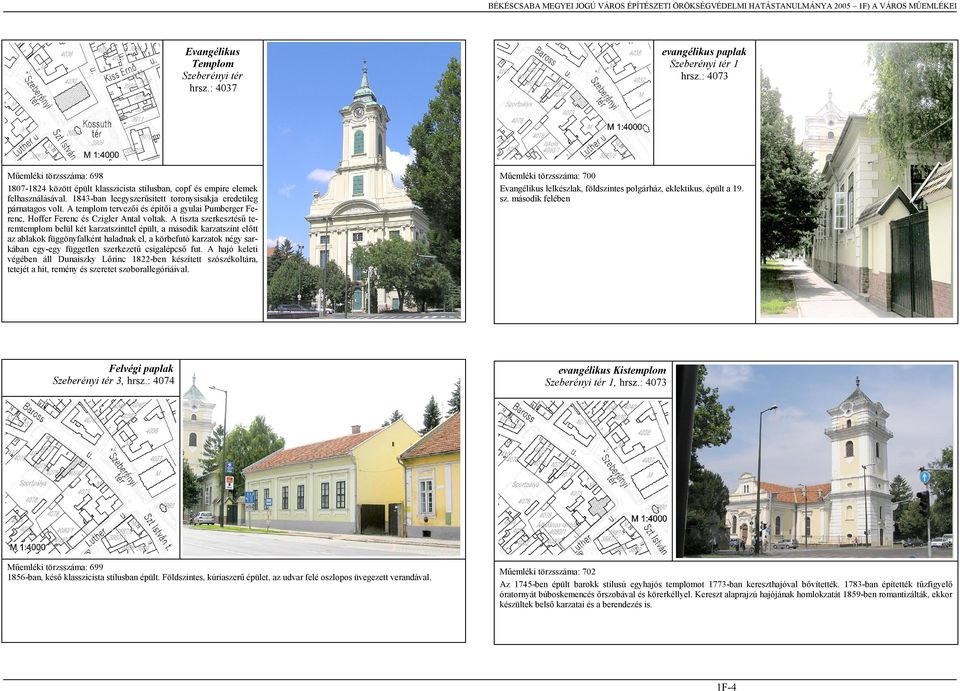Click the evangélikus paplak street photo
Screen dimensions: 960x691
[857, 180]
